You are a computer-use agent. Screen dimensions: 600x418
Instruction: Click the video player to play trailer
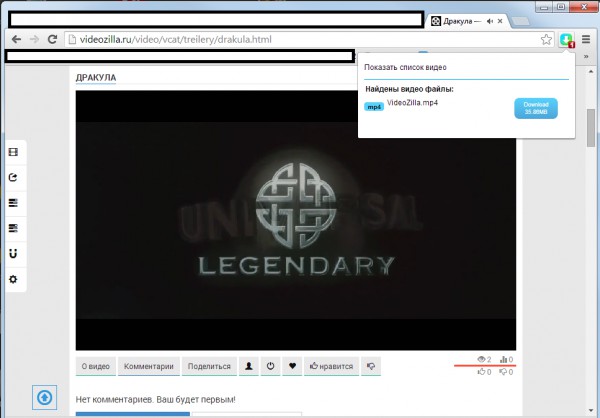295,220
